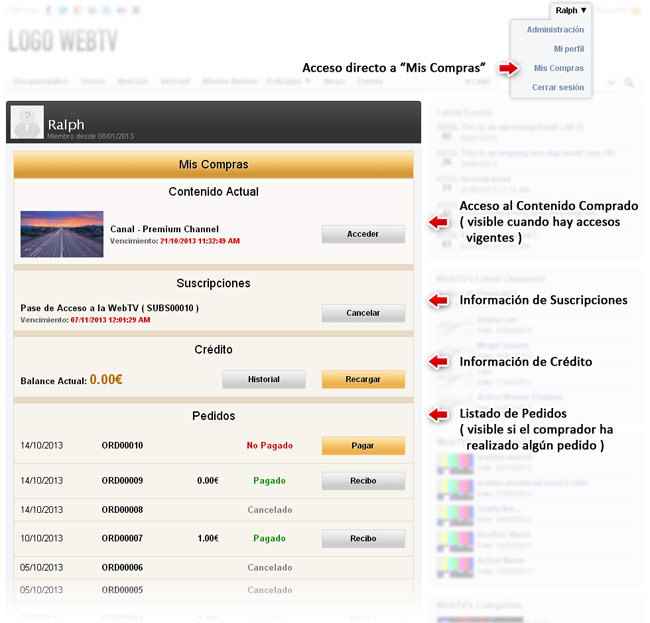Click the Facebook icon in the top bar
Viewport: 650px width, 623px height.
tap(49, 10)
